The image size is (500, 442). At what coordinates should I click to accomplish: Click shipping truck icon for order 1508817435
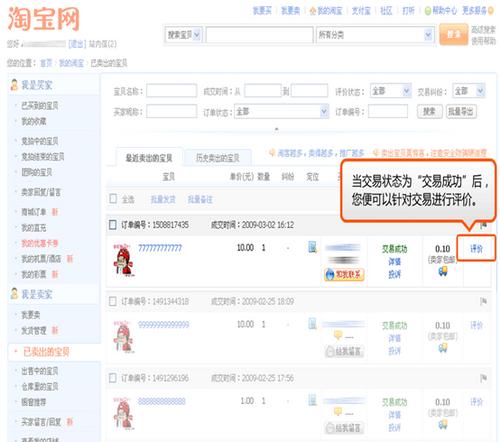click(443, 272)
